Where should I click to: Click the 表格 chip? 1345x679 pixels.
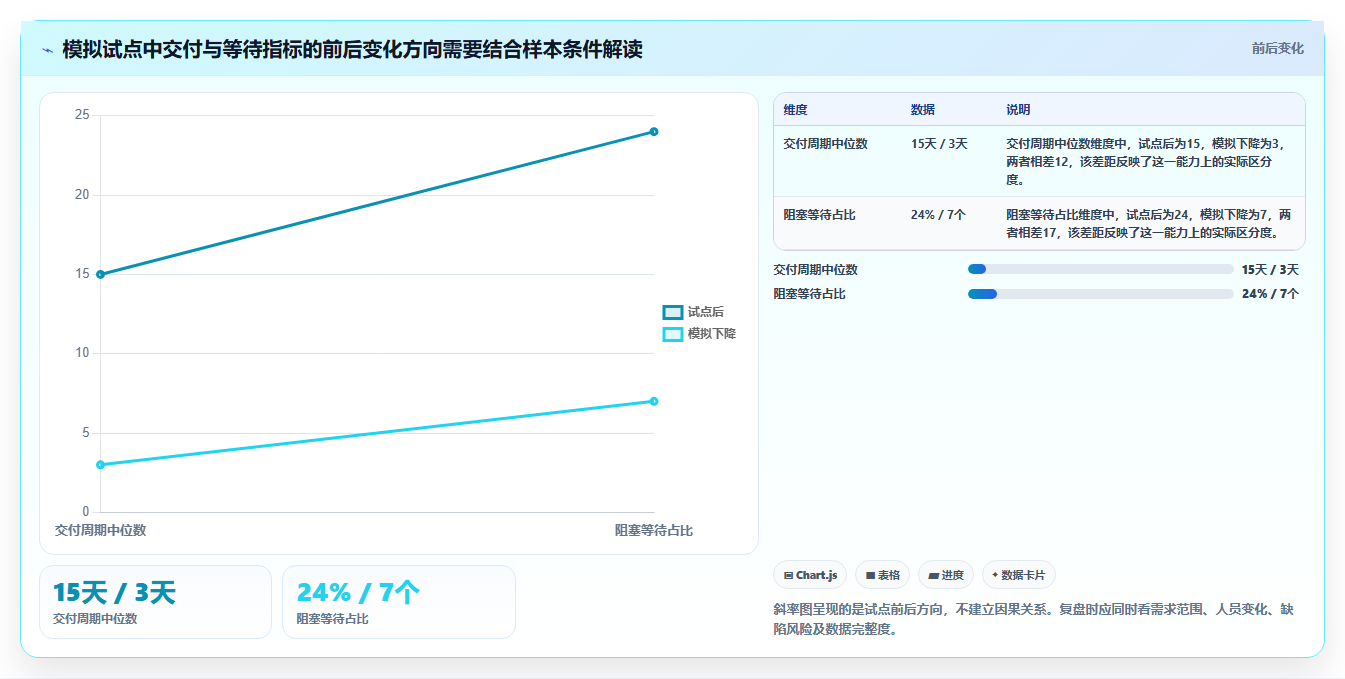click(x=882, y=575)
